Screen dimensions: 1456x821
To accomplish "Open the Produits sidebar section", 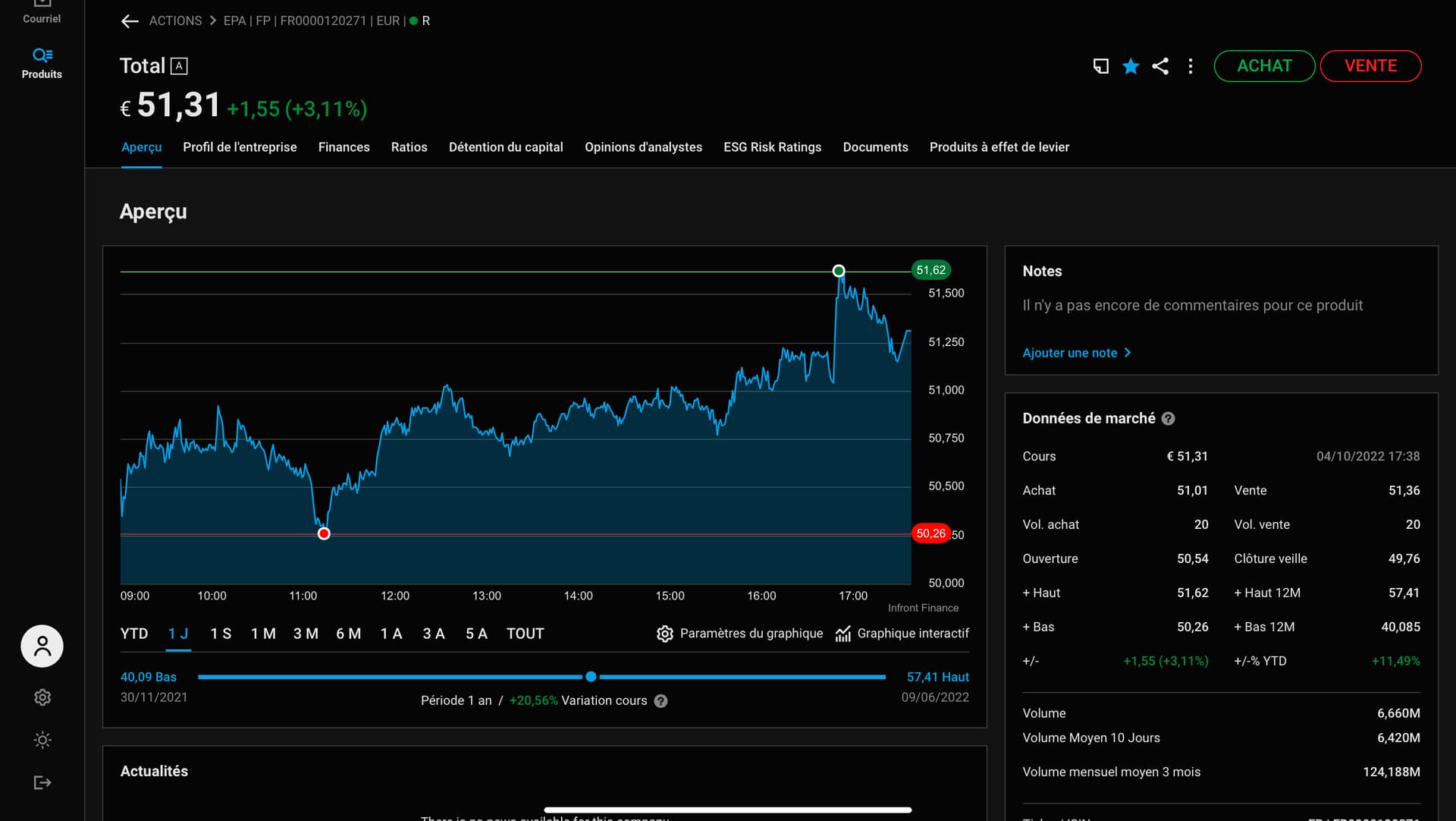I will click(42, 63).
